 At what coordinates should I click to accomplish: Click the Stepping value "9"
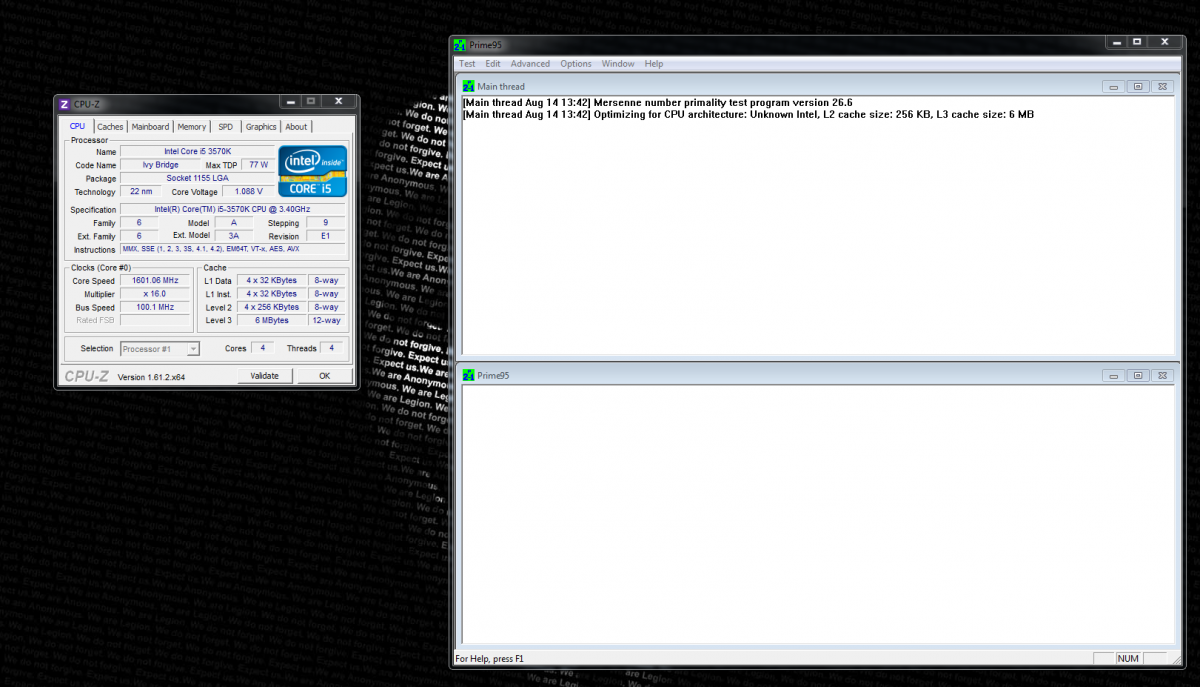325,223
